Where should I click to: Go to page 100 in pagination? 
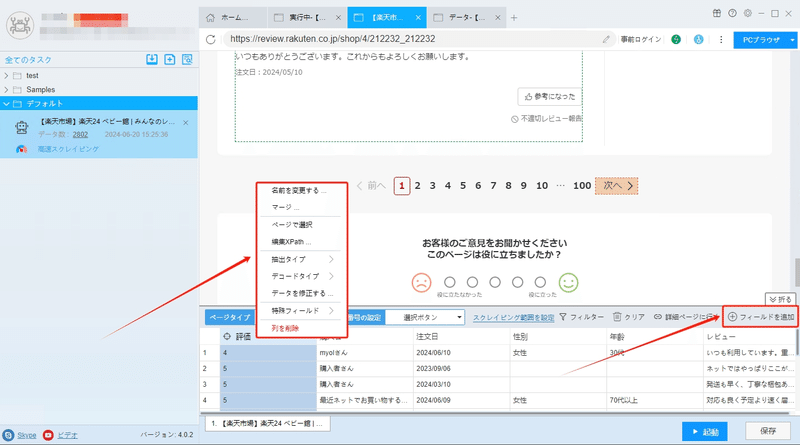click(x=582, y=186)
